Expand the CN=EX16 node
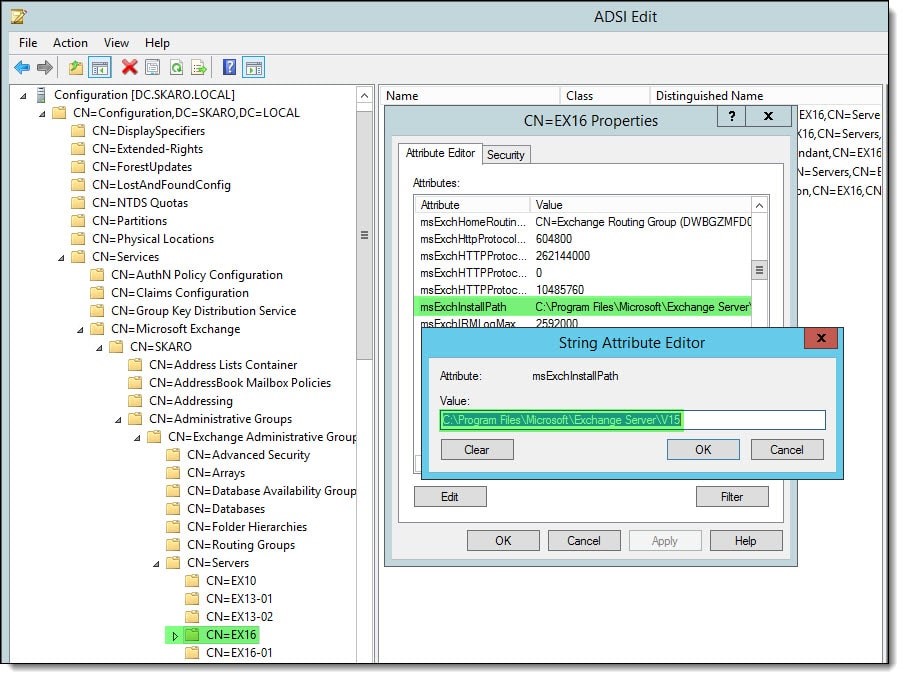904x679 pixels. click(175, 636)
